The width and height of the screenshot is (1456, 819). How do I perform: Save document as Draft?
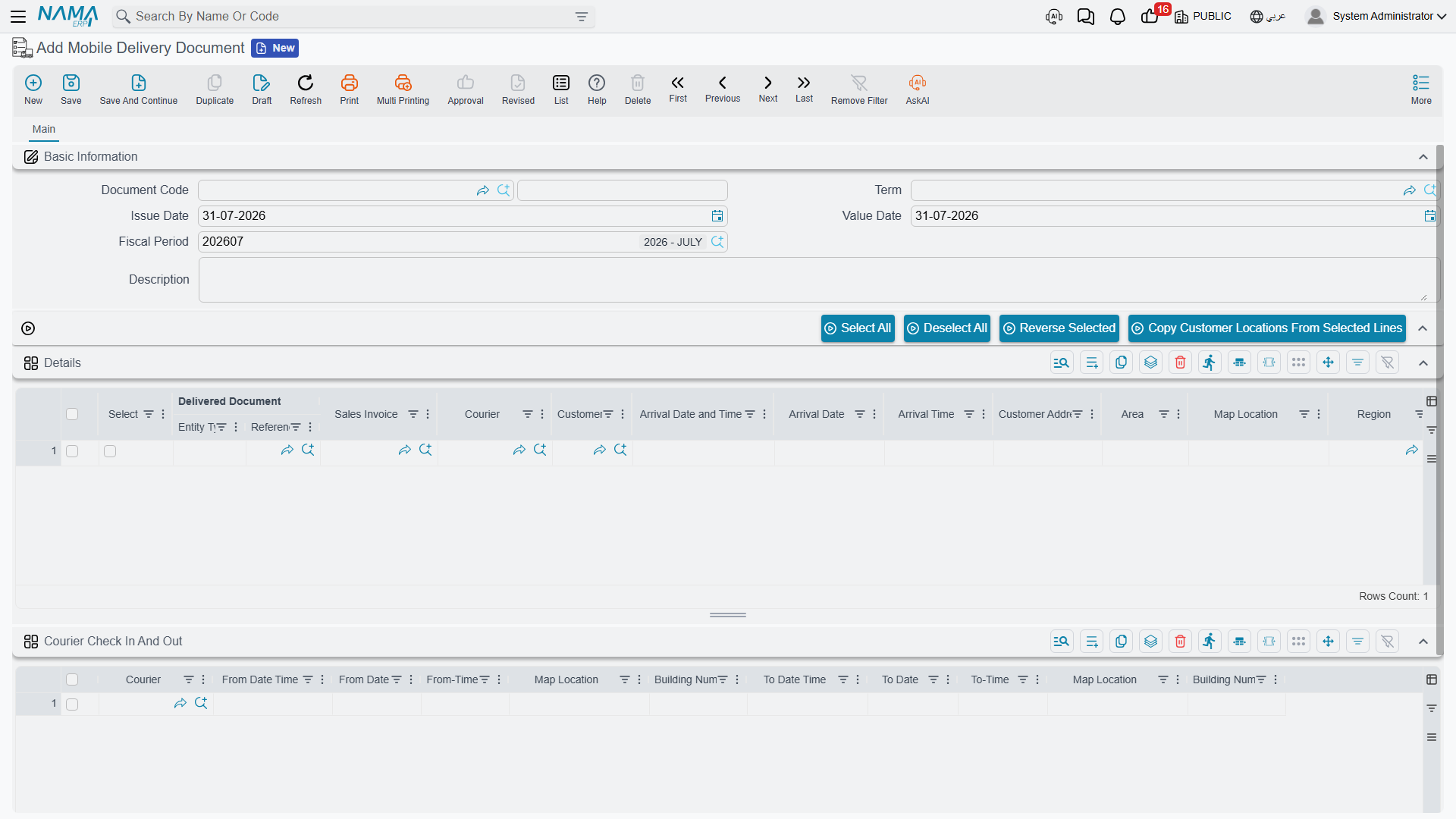pos(262,89)
